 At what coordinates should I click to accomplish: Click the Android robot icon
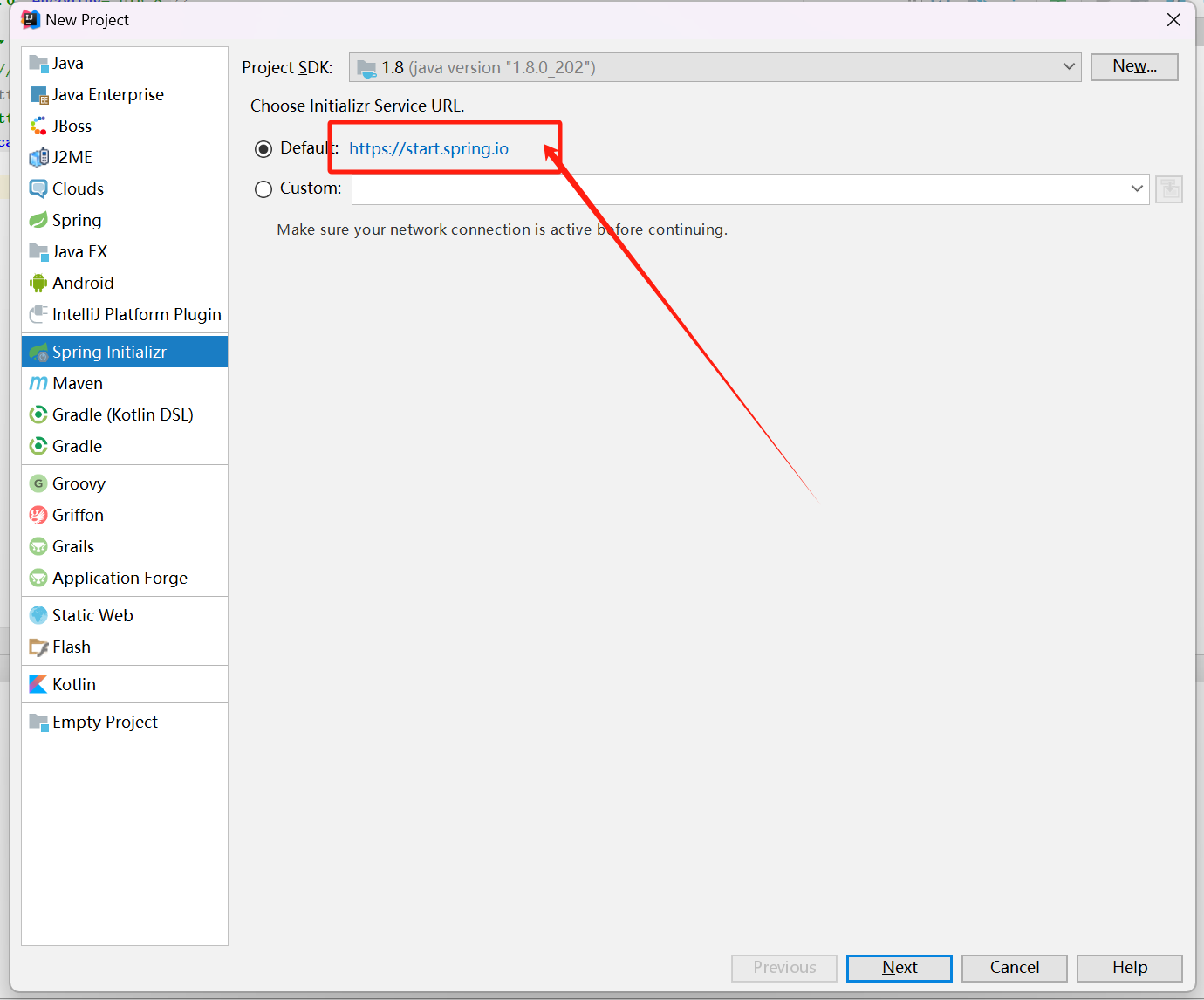tap(38, 283)
